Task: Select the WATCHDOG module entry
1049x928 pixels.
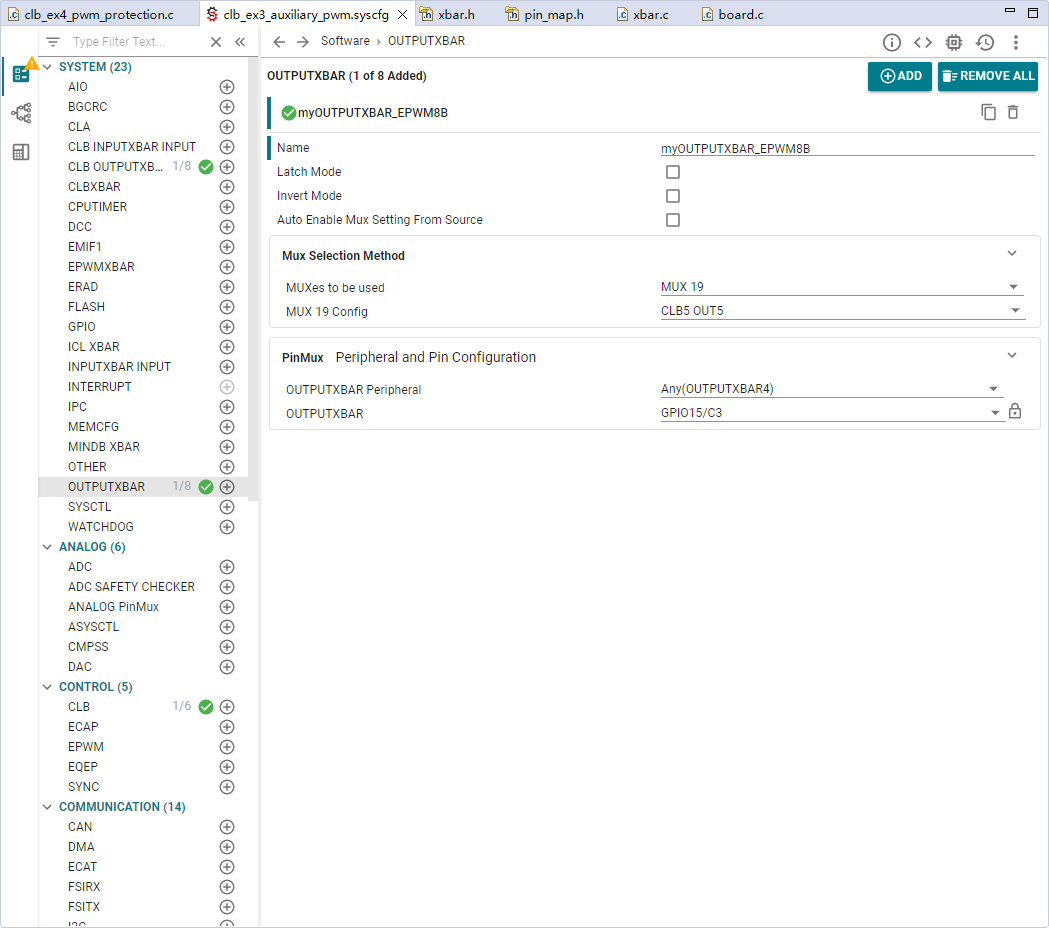Action: (x=100, y=527)
